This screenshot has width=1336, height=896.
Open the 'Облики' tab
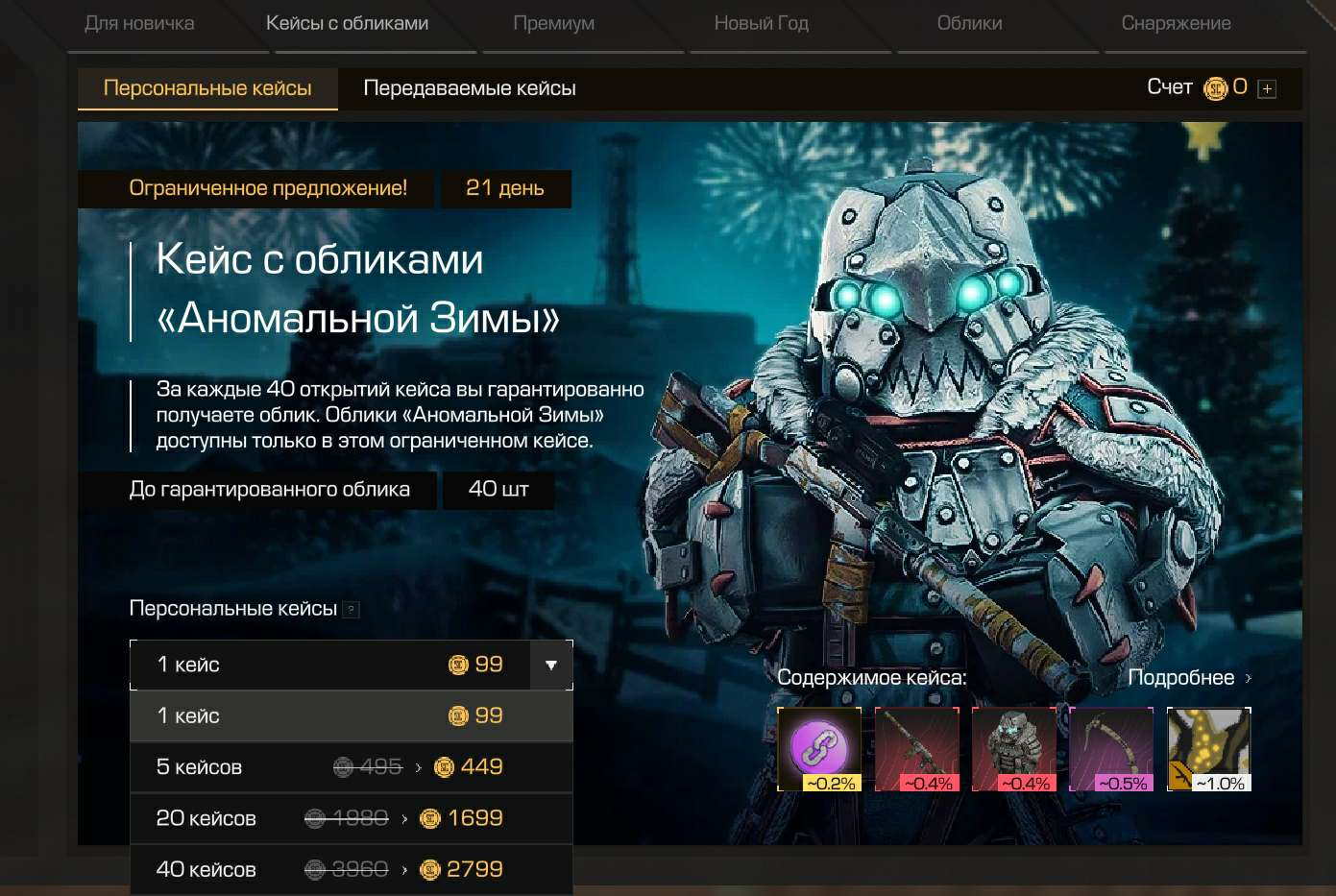(969, 23)
